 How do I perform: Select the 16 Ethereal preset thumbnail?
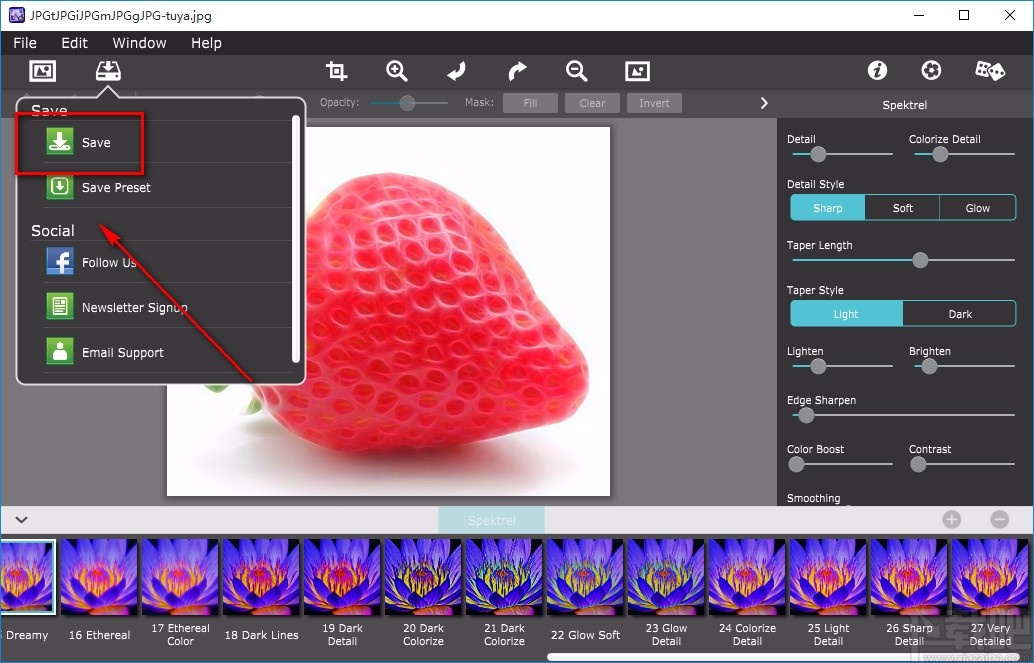99,577
